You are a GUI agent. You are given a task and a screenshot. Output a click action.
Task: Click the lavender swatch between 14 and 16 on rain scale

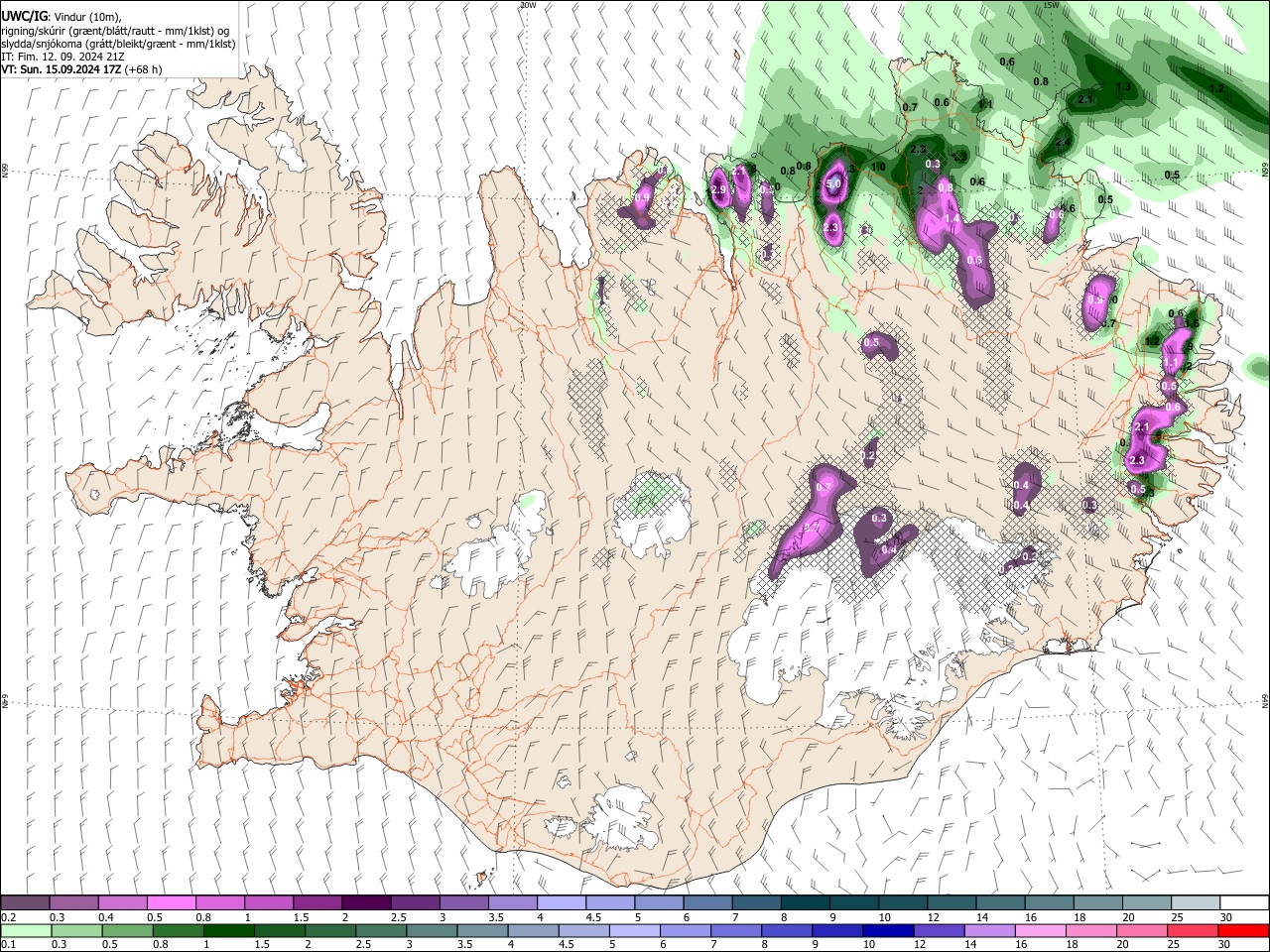point(990,931)
